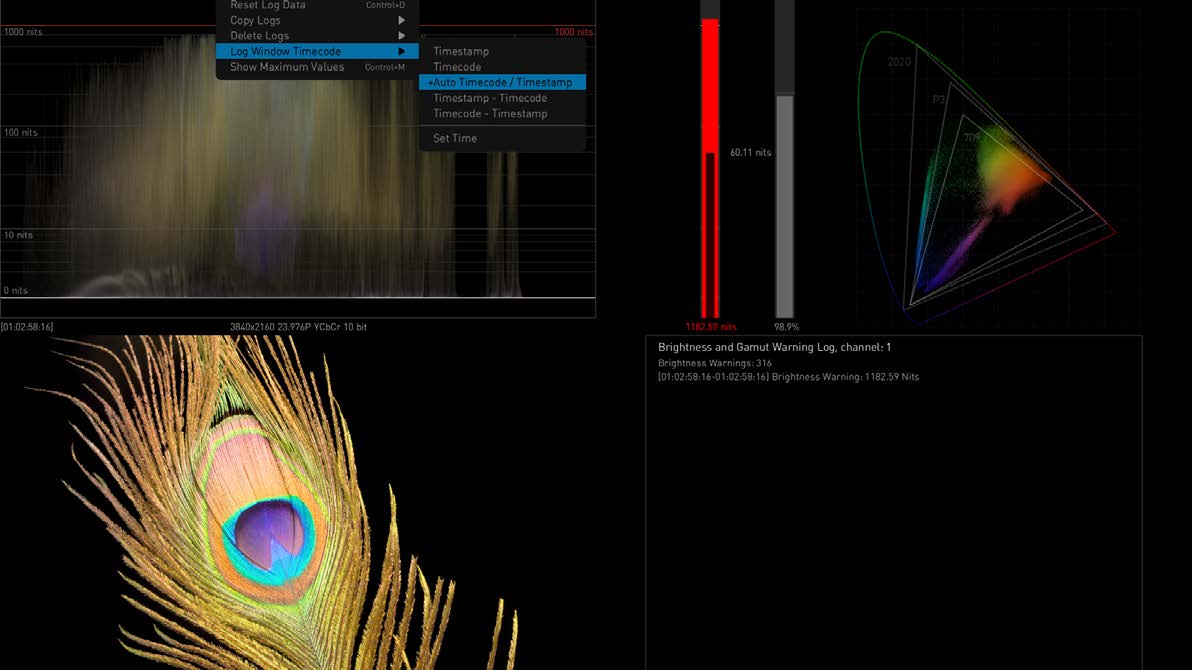Select the 1182.59 Nits brightness warning entry

[x=788, y=377]
